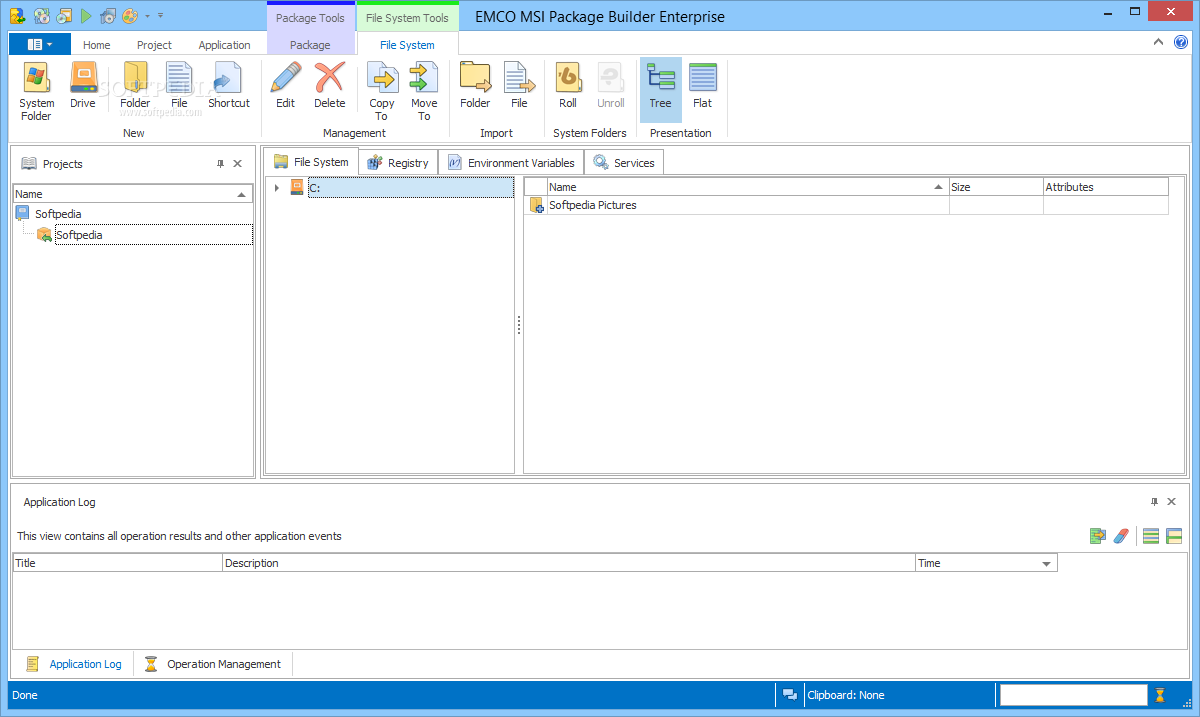This screenshot has height=717, width=1200.
Task: Click the hourglass icon in status bar
Action: click(1160, 695)
